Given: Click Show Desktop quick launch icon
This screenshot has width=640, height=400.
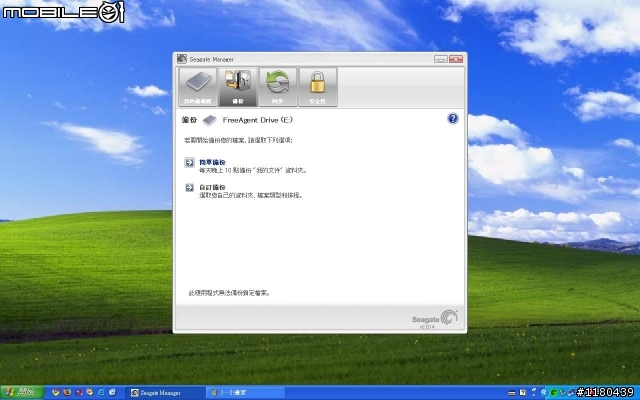Looking at the screenshot, I should (112, 393).
